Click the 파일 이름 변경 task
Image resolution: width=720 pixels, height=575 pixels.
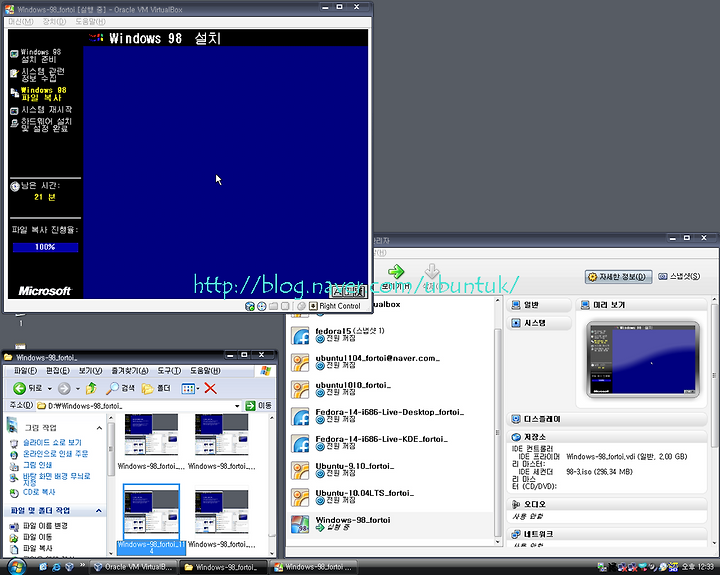[x=45, y=526]
